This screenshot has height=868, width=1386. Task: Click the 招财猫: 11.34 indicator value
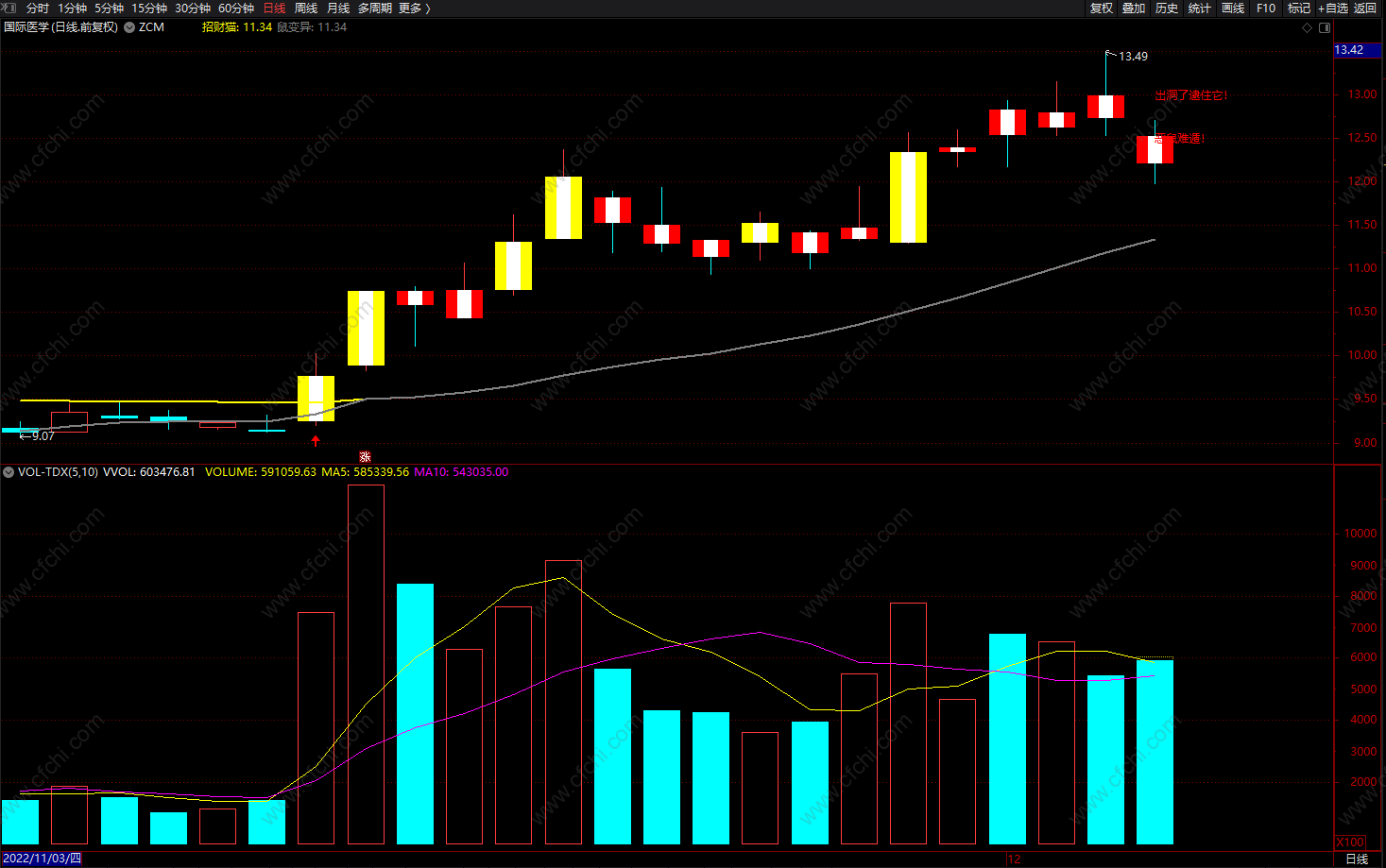tap(237, 27)
